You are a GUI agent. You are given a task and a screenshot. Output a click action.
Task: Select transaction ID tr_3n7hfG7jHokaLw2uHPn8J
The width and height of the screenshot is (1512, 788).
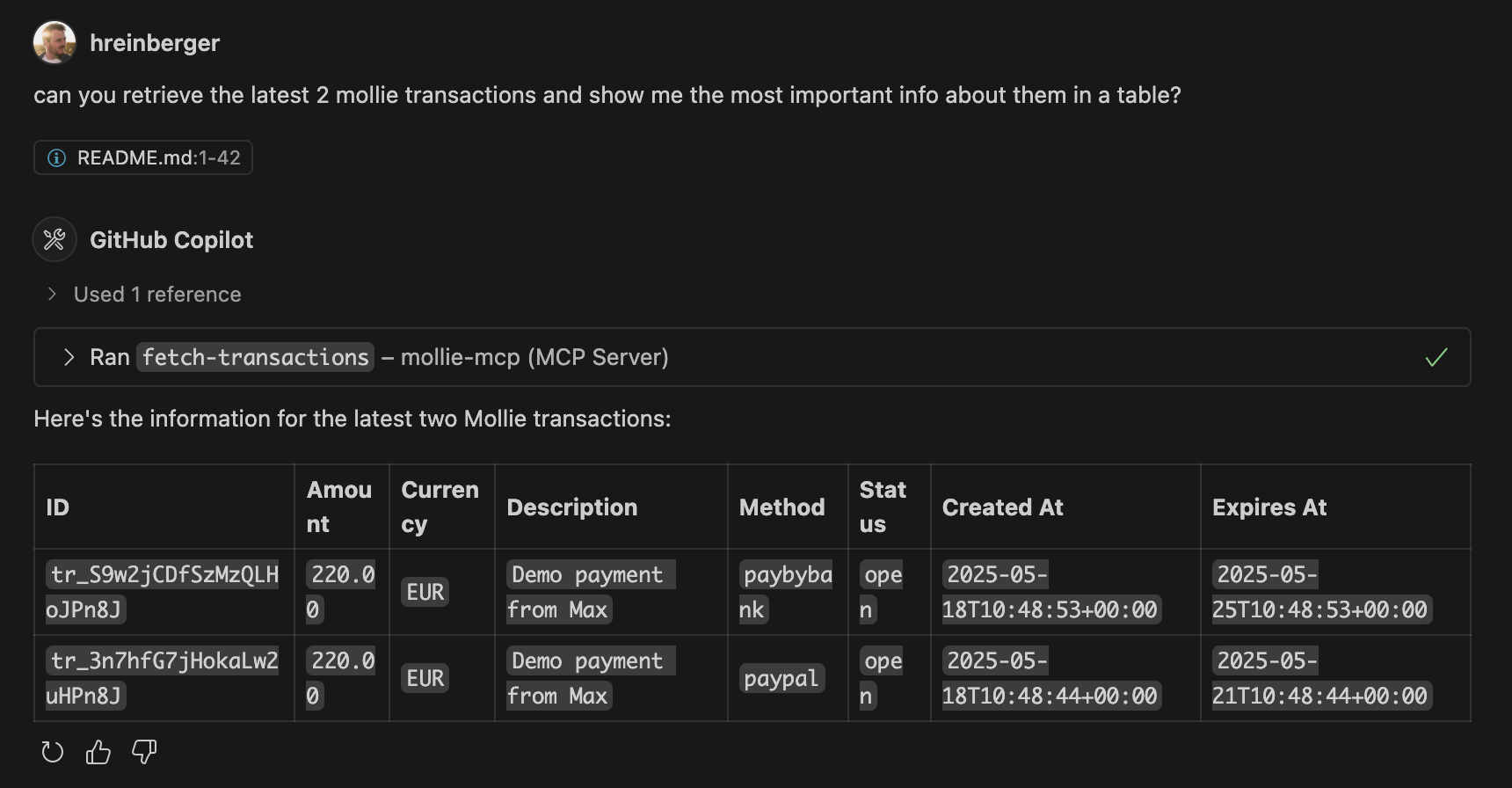coord(163,678)
